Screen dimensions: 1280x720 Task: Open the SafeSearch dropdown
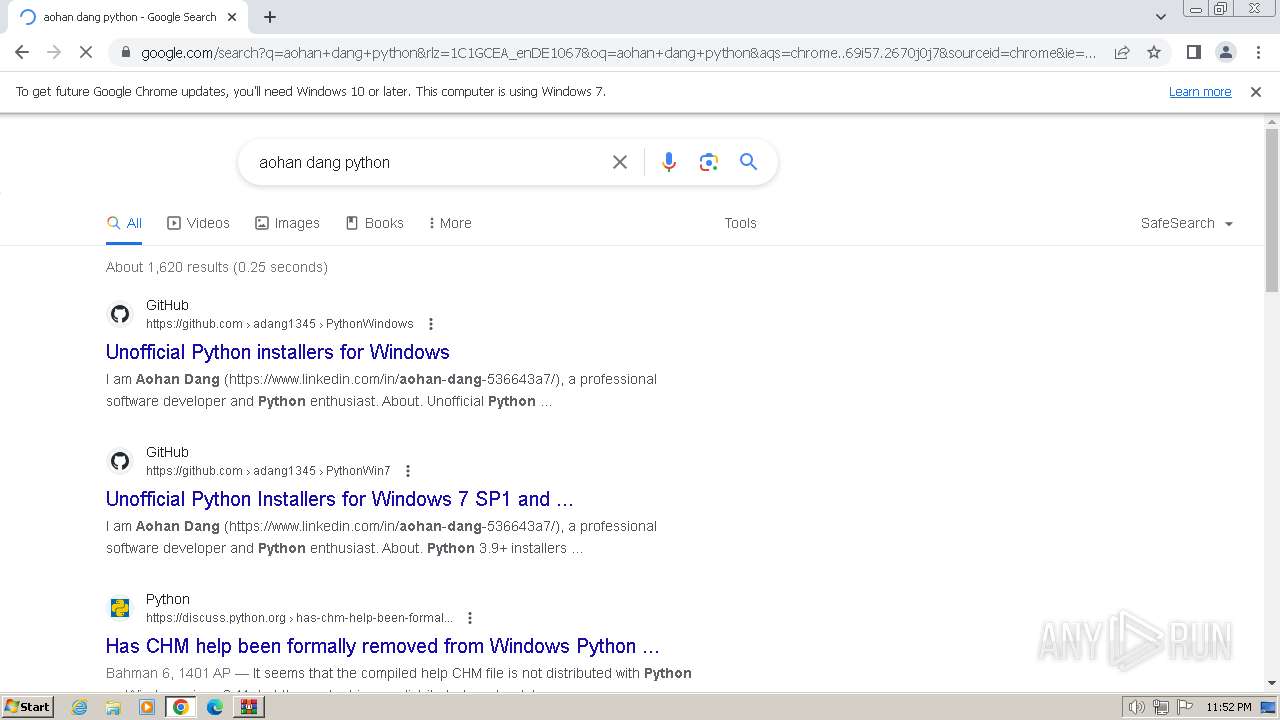tap(1186, 223)
